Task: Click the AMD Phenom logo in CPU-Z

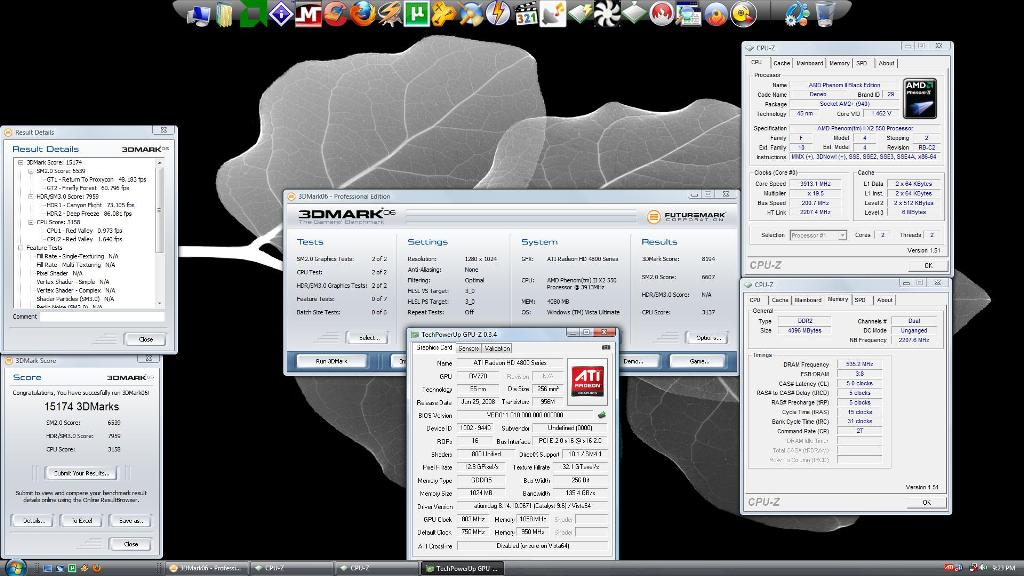Action: tap(920, 99)
